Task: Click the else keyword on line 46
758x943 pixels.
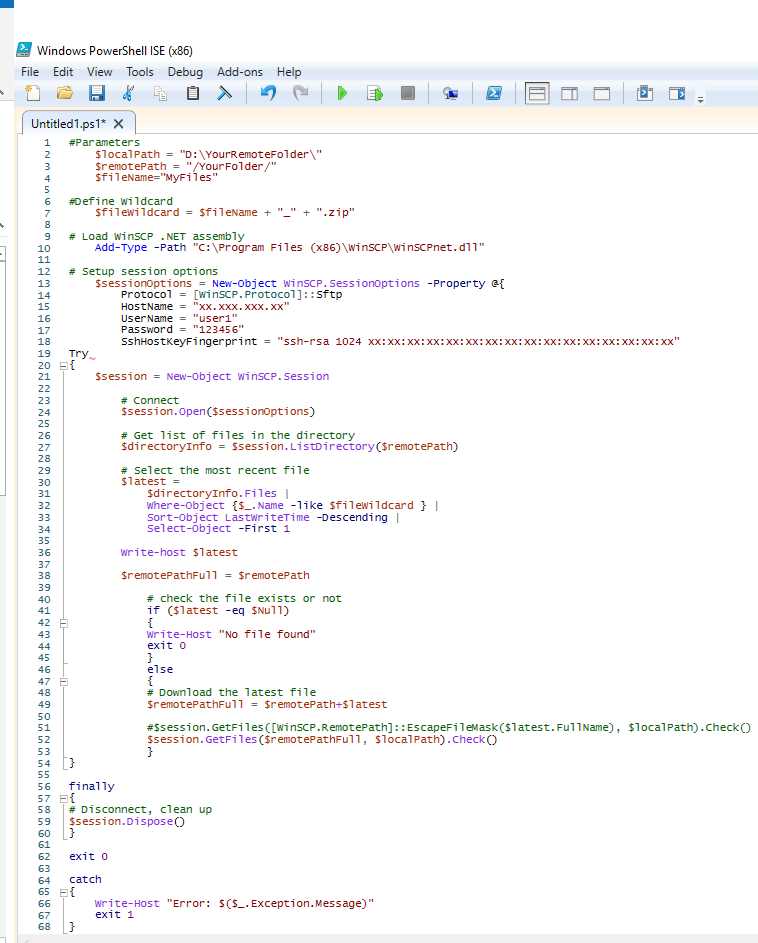Action: point(160,670)
